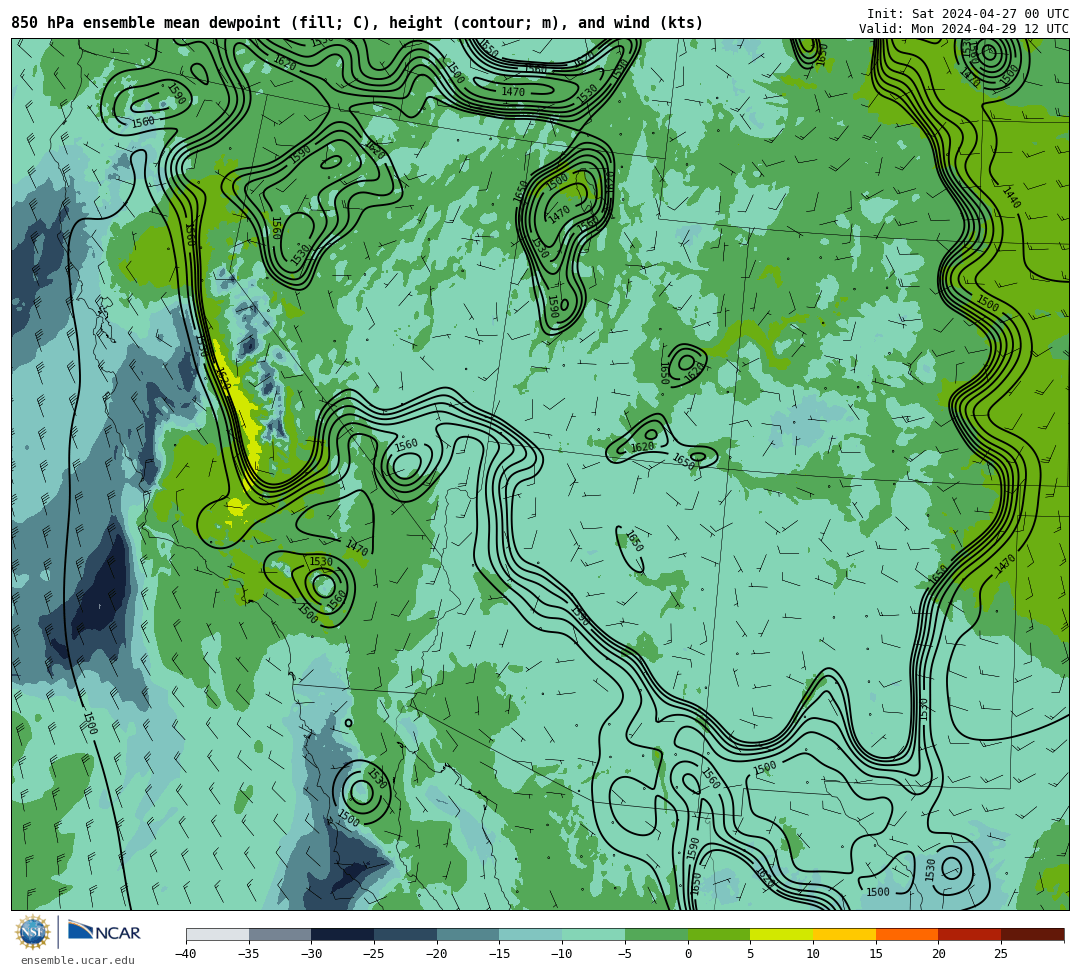
Task: Pick the -25 to -20 colorbar segment
Action: (405, 934)
